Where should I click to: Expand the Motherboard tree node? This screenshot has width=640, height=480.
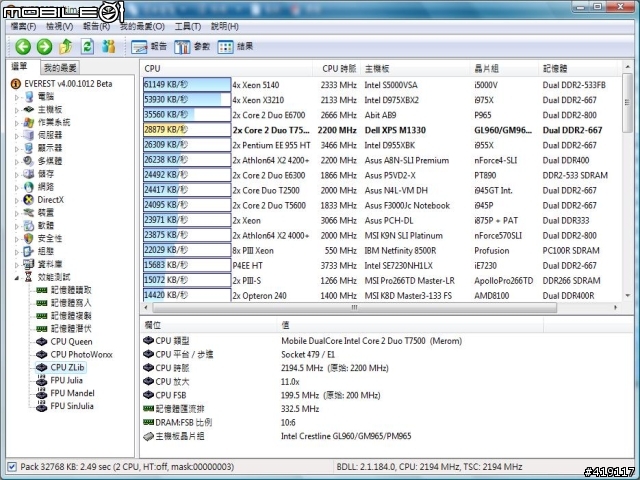pos(17,110)
